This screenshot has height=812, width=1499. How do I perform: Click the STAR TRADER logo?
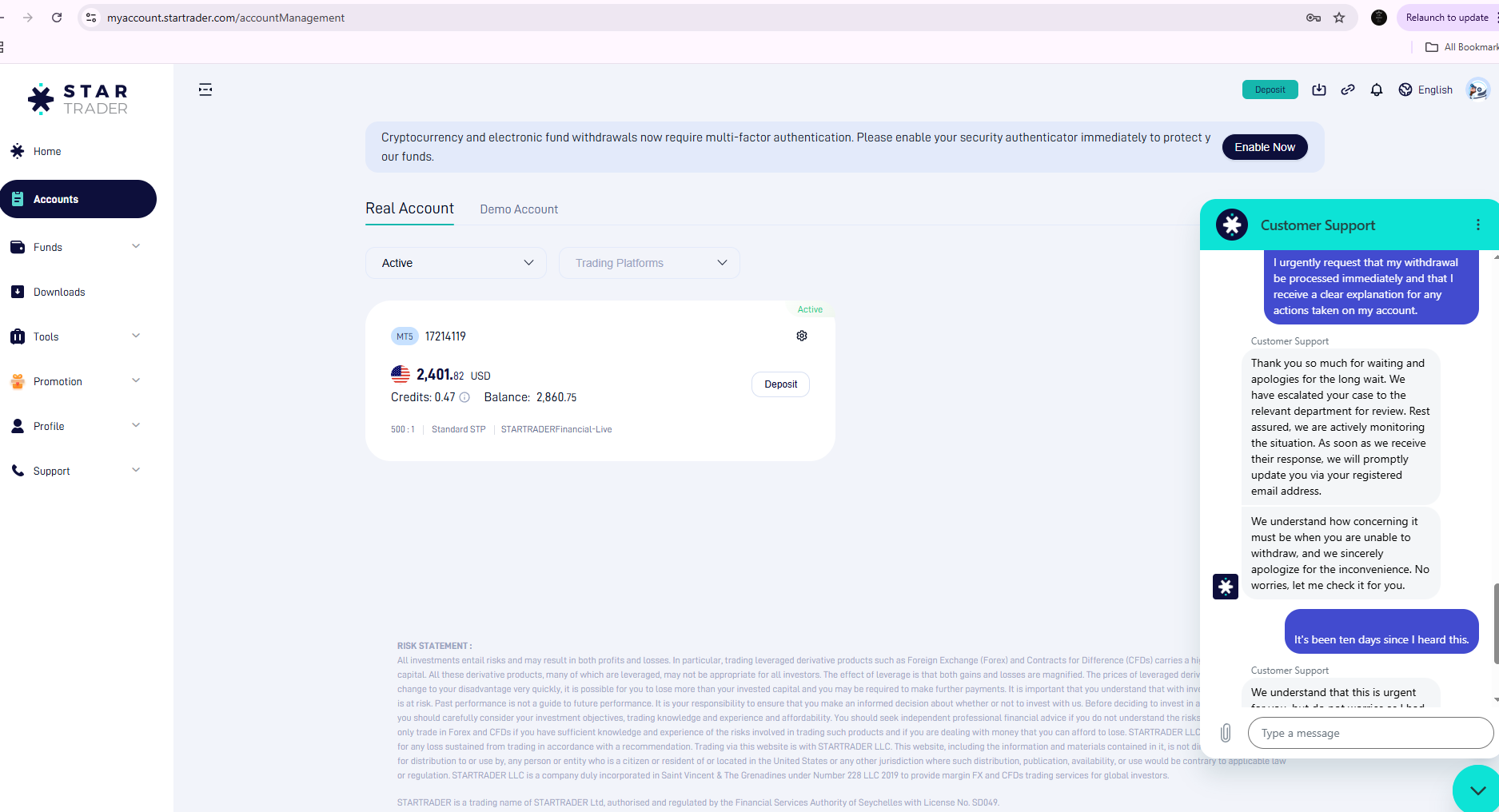point(78,99)
